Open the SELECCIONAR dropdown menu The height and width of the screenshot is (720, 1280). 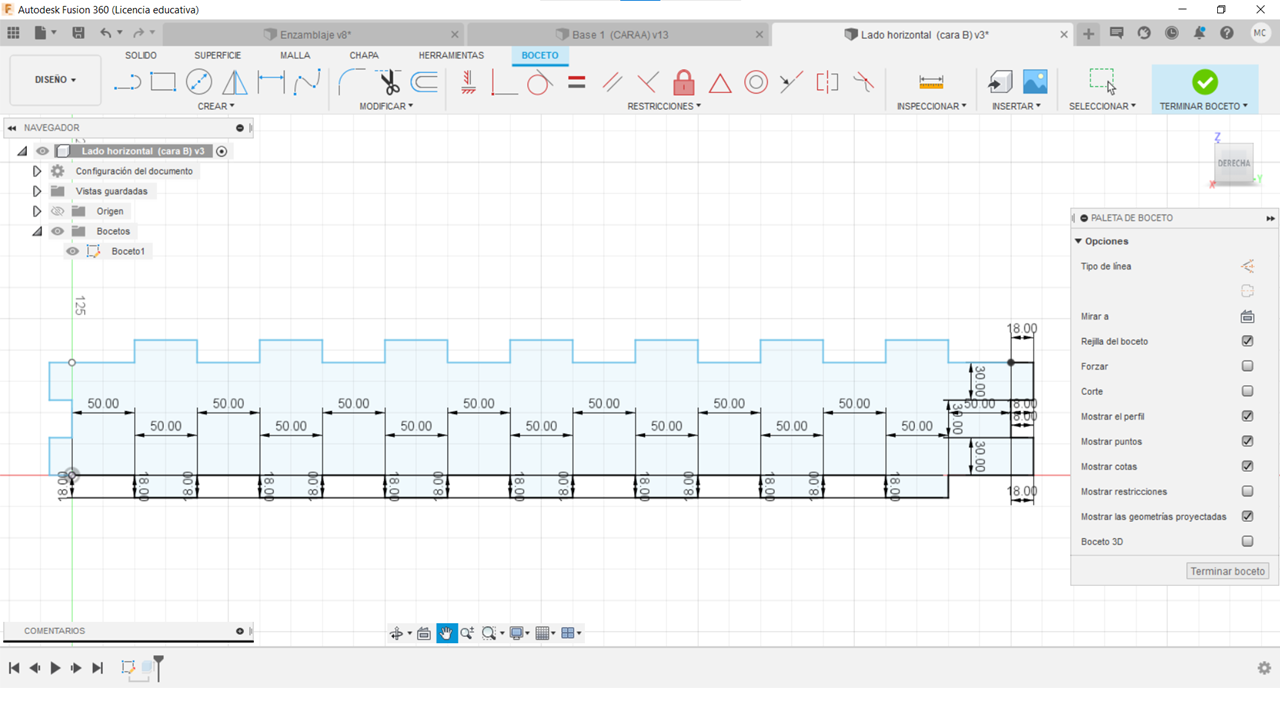[1102, 106]
